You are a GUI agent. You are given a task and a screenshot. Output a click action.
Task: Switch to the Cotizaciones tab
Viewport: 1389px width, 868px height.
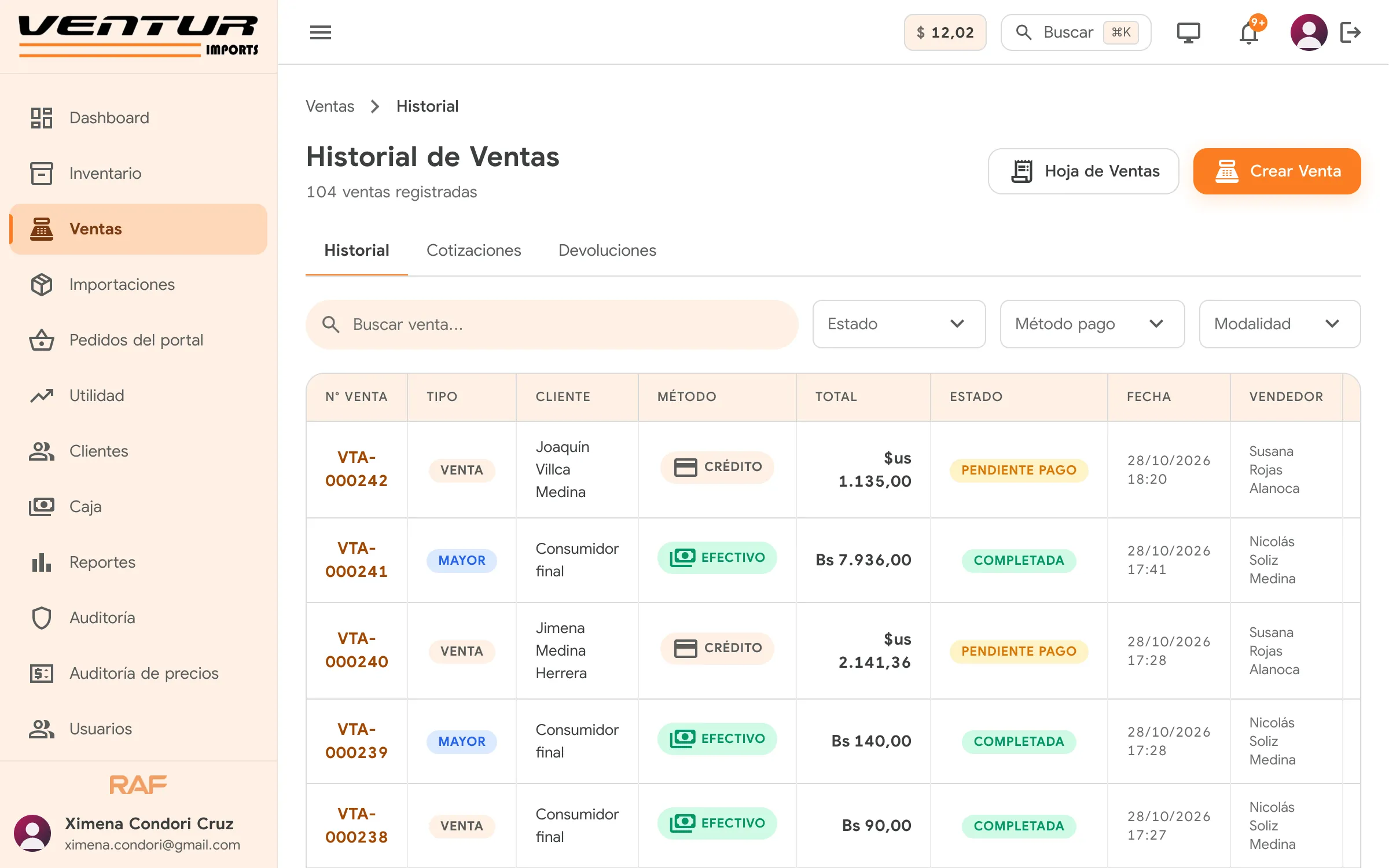coord(474,251)
